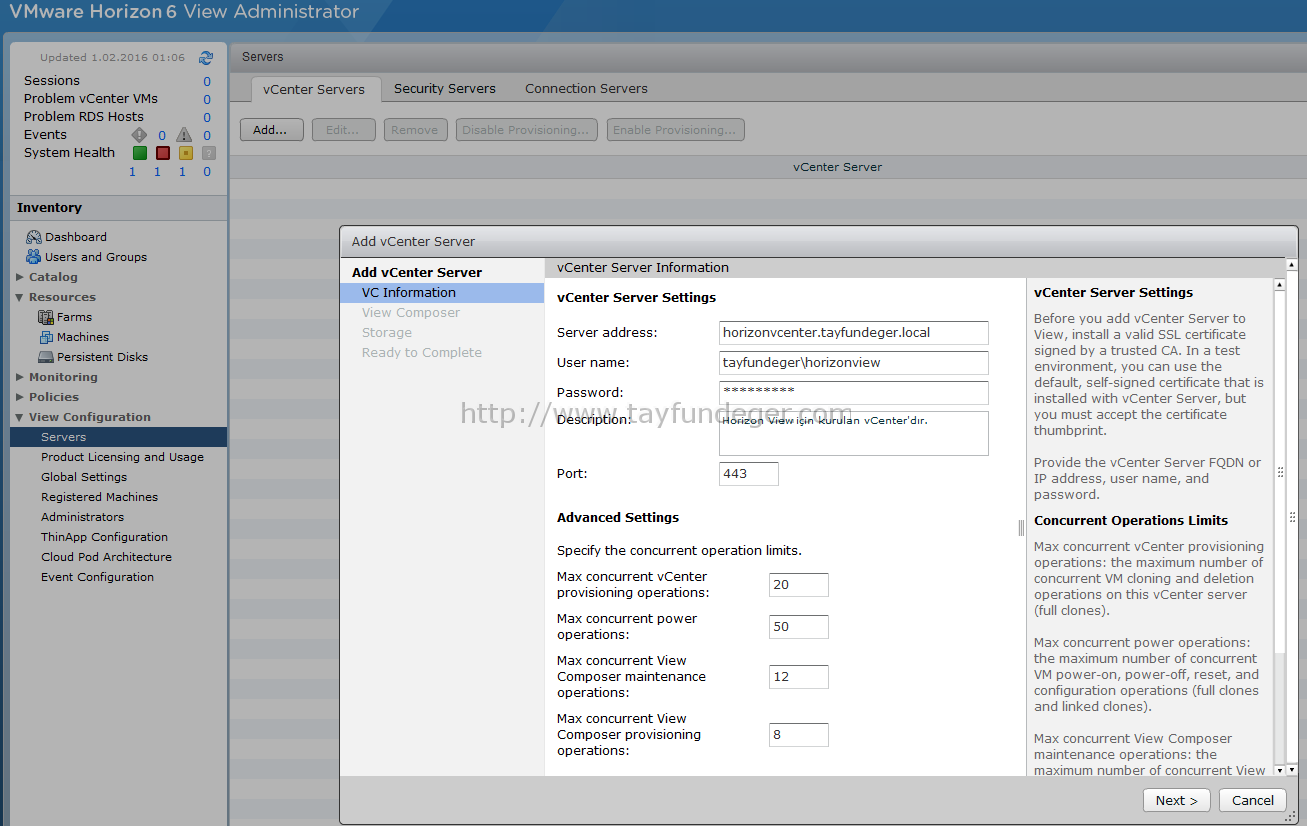Expand the Policies tree node

pyautogui.click(x=20, y=397)
